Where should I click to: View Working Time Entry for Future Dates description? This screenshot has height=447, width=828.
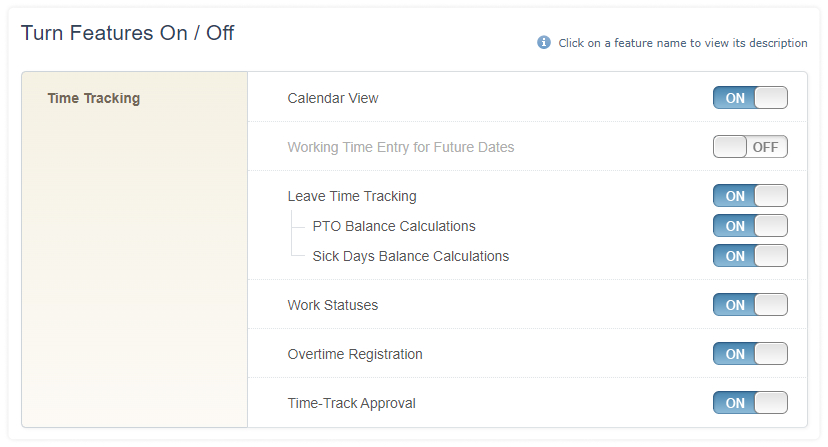400,147
